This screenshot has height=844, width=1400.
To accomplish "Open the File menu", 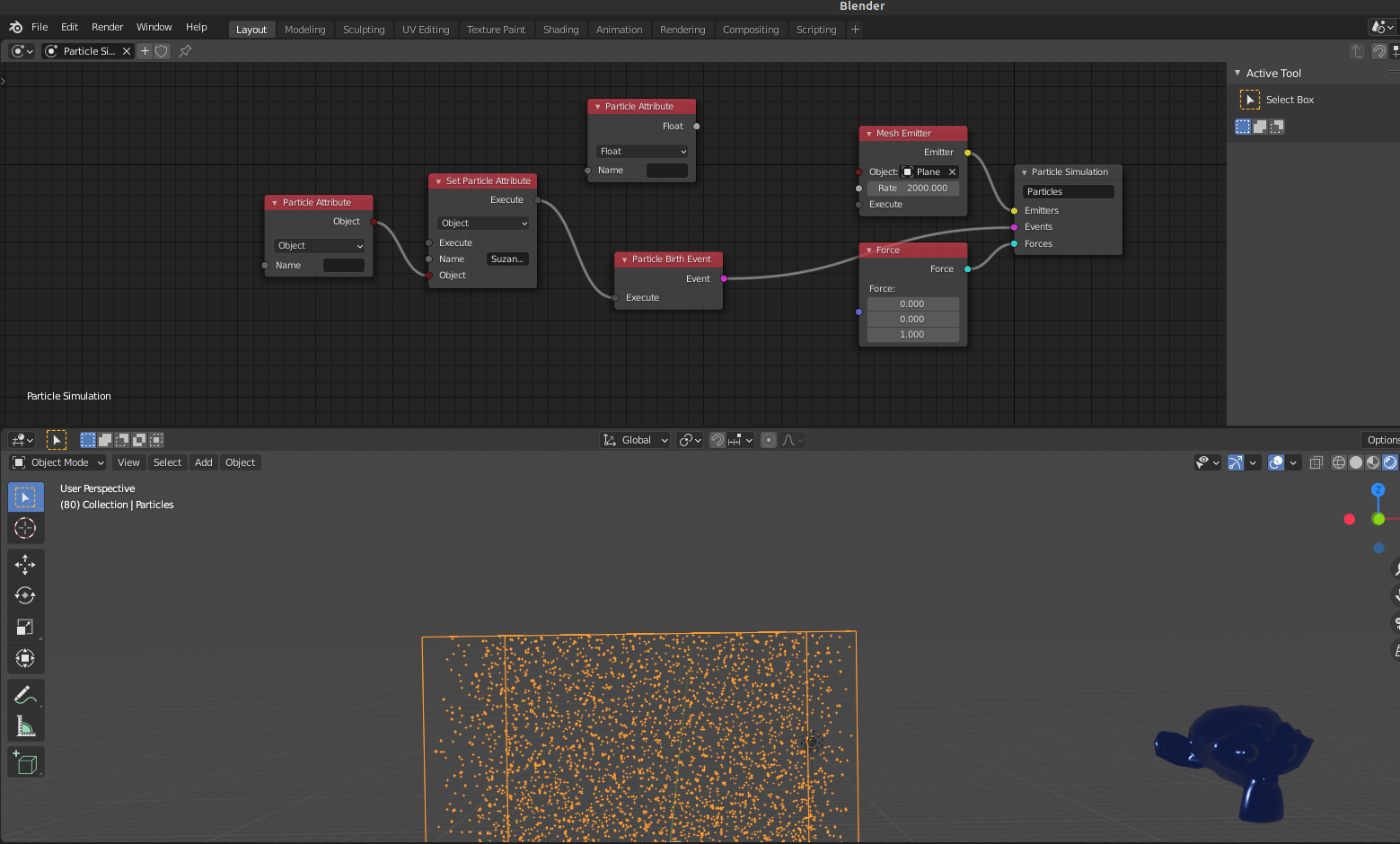I will (x=40, y=28).
